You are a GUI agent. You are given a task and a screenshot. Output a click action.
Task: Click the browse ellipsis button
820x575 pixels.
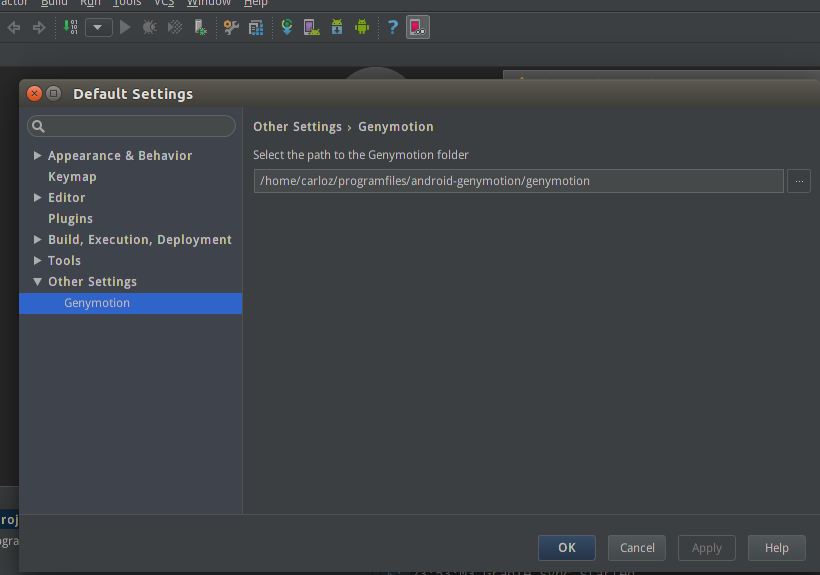(x=799, y=181)
